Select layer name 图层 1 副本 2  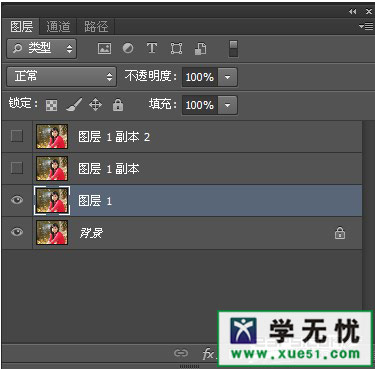(x=114, y=137)
